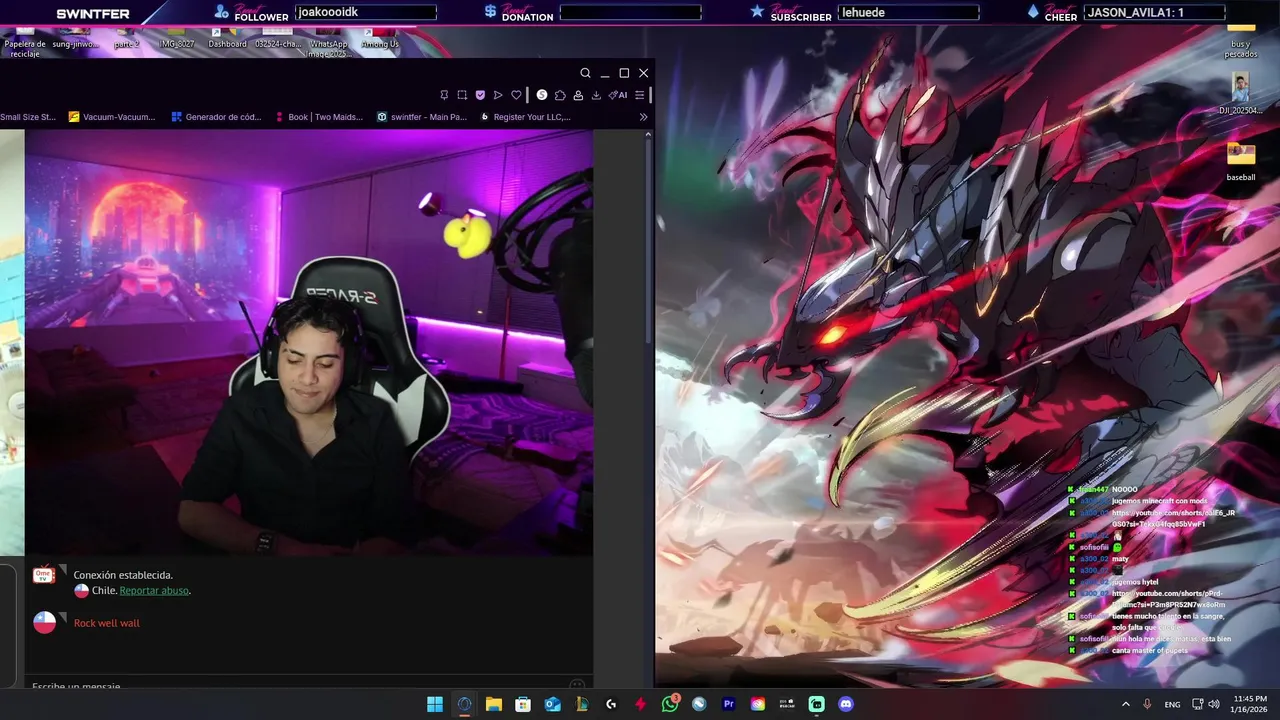Open the volume speaker tray icon
Image resolution: width=1280 pixels, height=720 pixels.
coord(1213,704)
